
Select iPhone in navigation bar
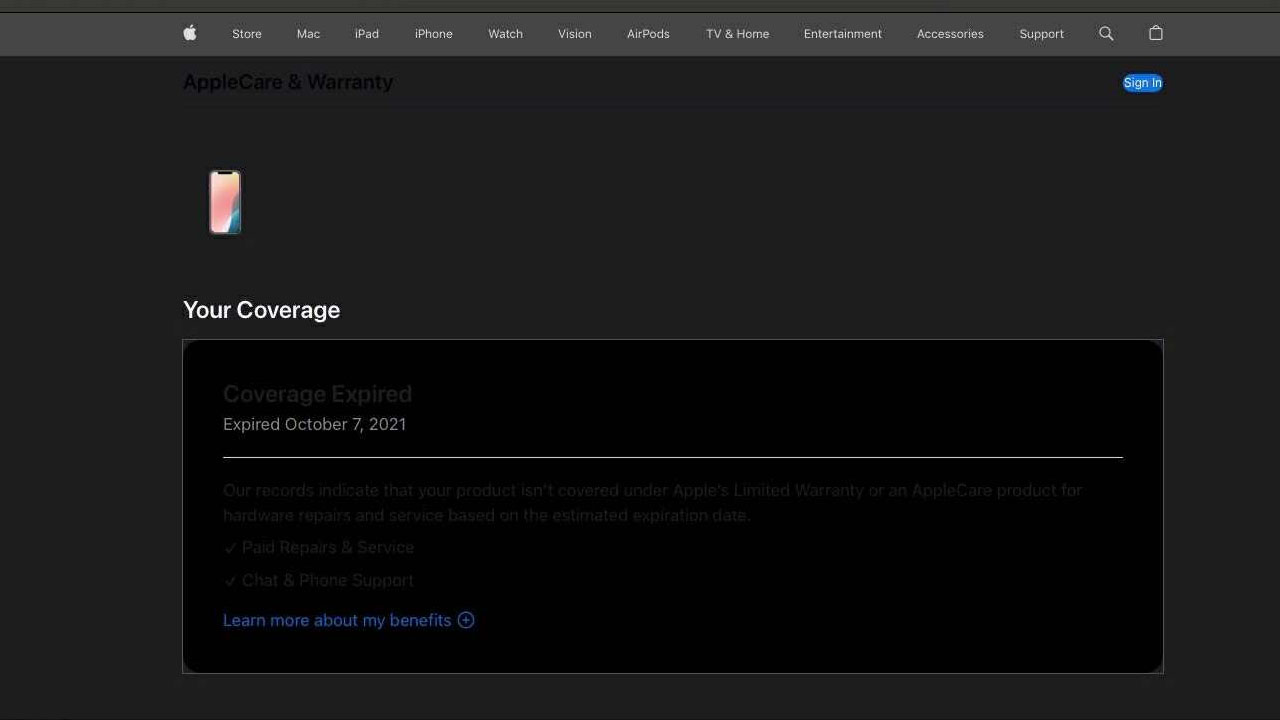pyautogui.click(x=434, y=34)
